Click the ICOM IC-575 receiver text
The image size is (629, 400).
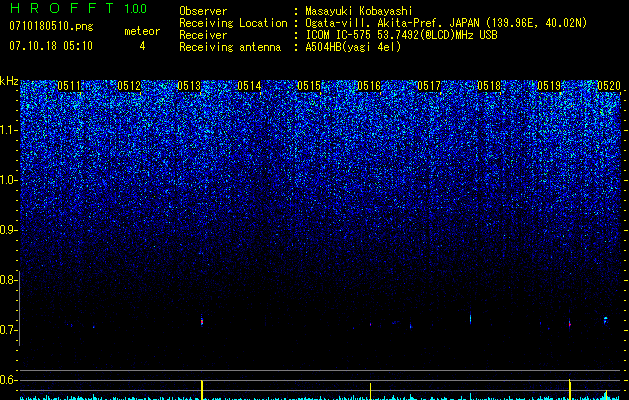[401, 35]
